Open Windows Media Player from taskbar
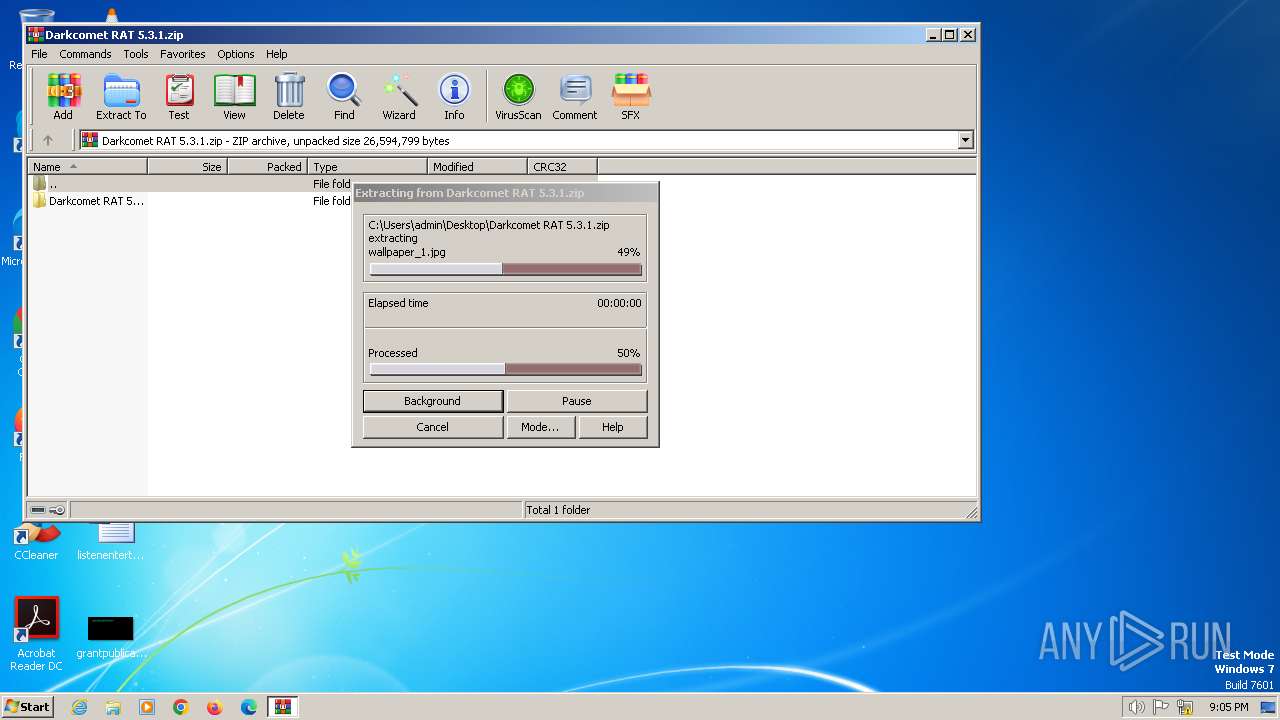Screen dimensions: 1280x720 (147, 707)
